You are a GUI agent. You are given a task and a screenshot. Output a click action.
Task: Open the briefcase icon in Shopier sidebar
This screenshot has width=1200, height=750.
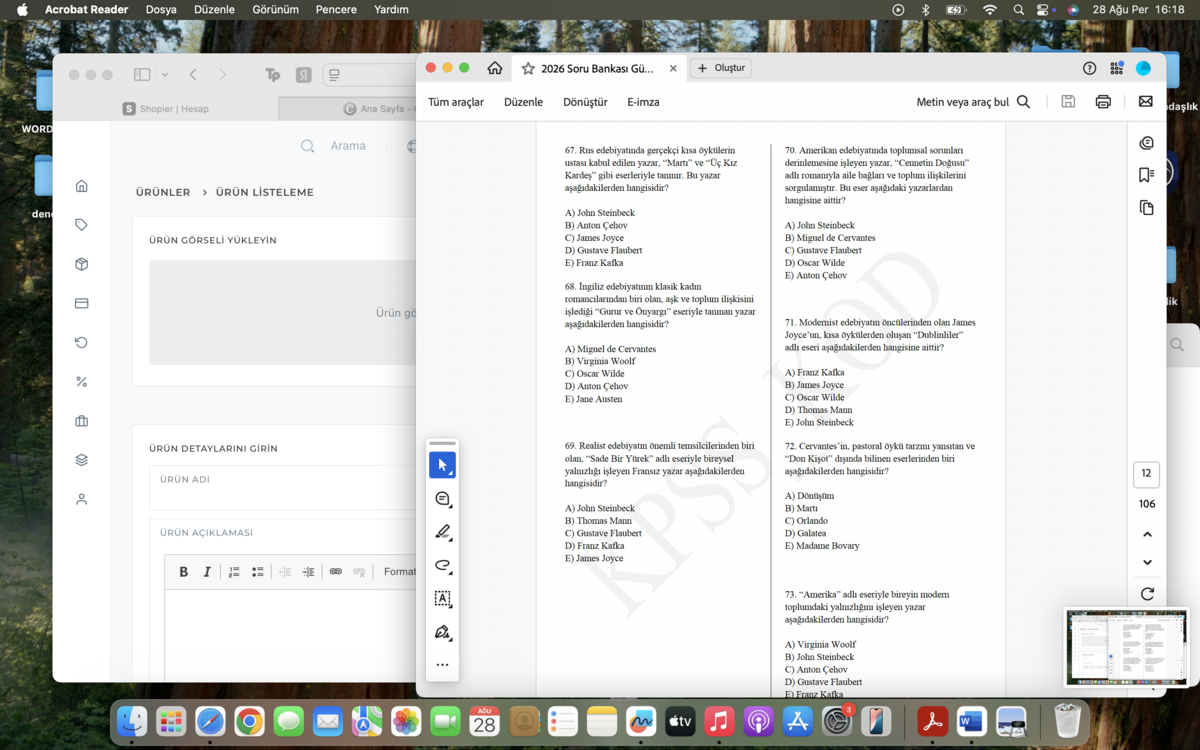[x=82, y=421]
